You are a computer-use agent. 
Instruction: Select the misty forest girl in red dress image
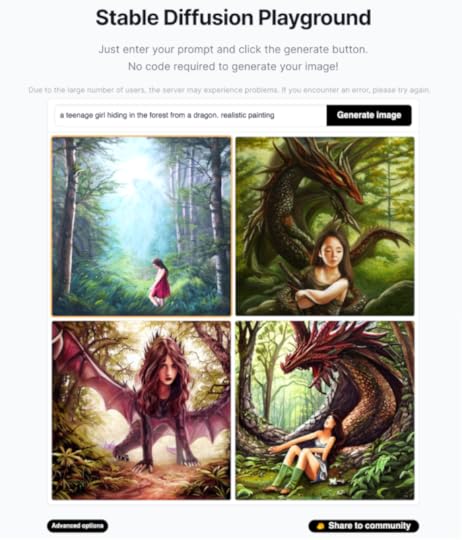pos(141,226)
